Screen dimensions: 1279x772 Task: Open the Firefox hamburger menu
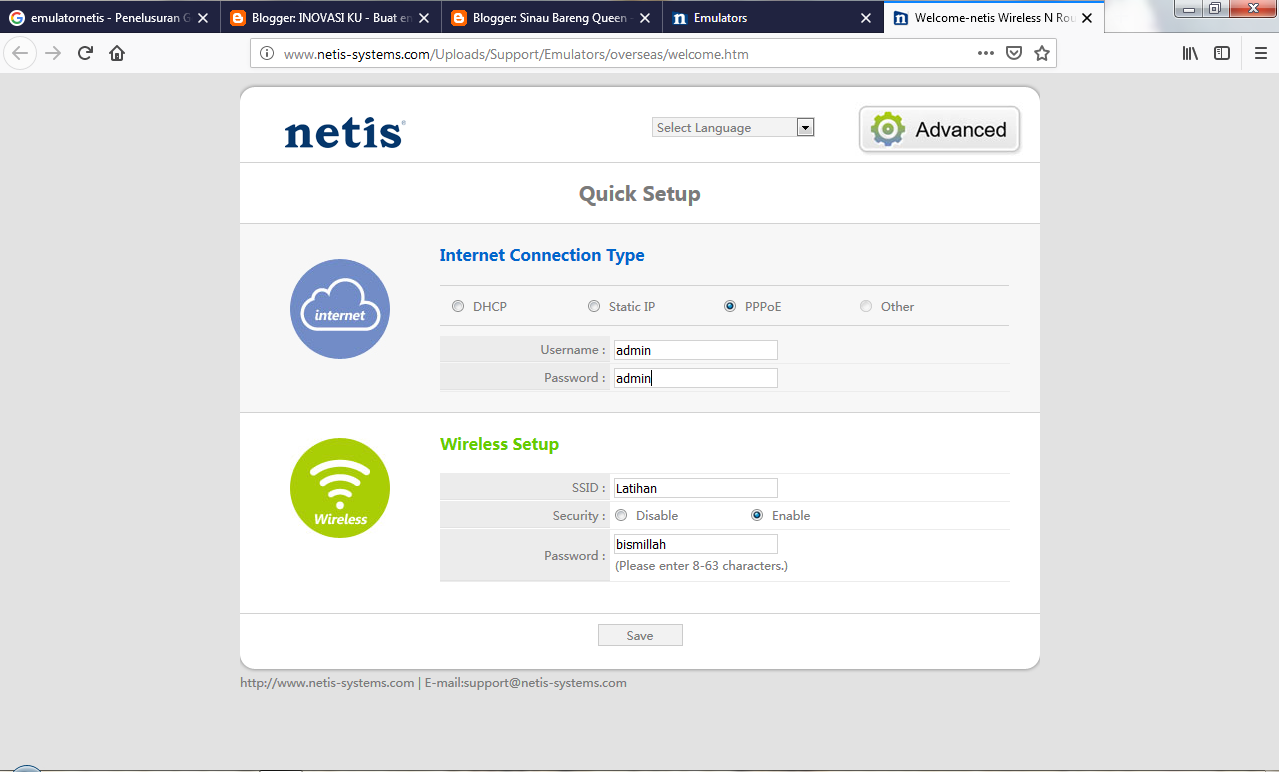tap(1260, 54)
